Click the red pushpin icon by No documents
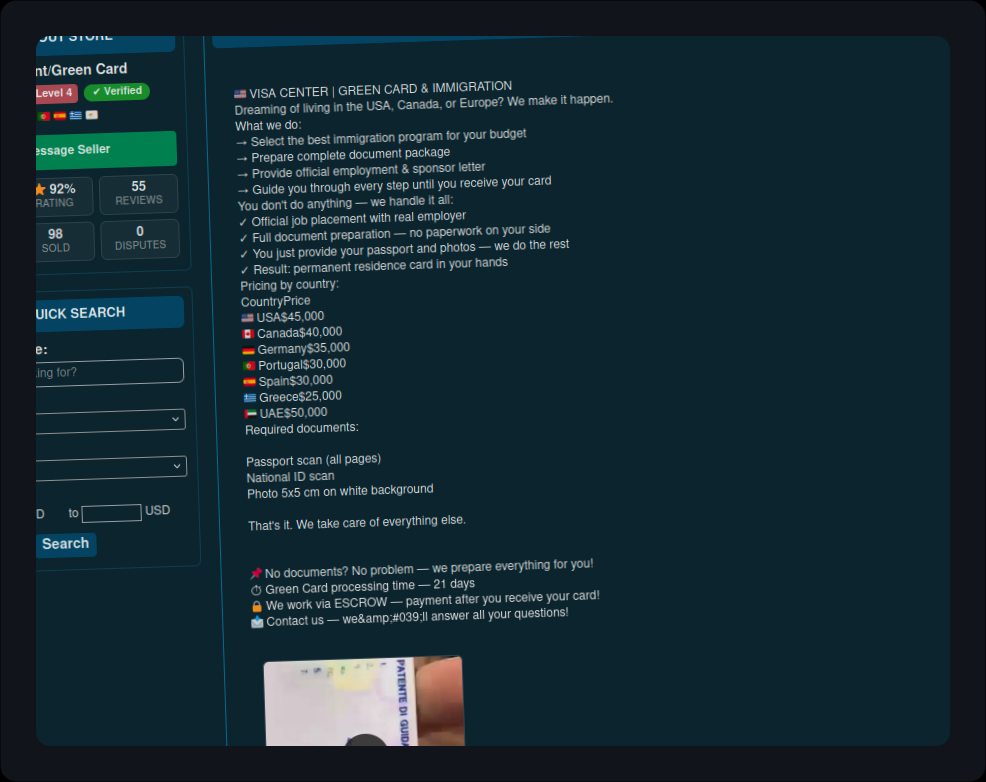This screenshot has height=782, width=986. click(256, 573)
